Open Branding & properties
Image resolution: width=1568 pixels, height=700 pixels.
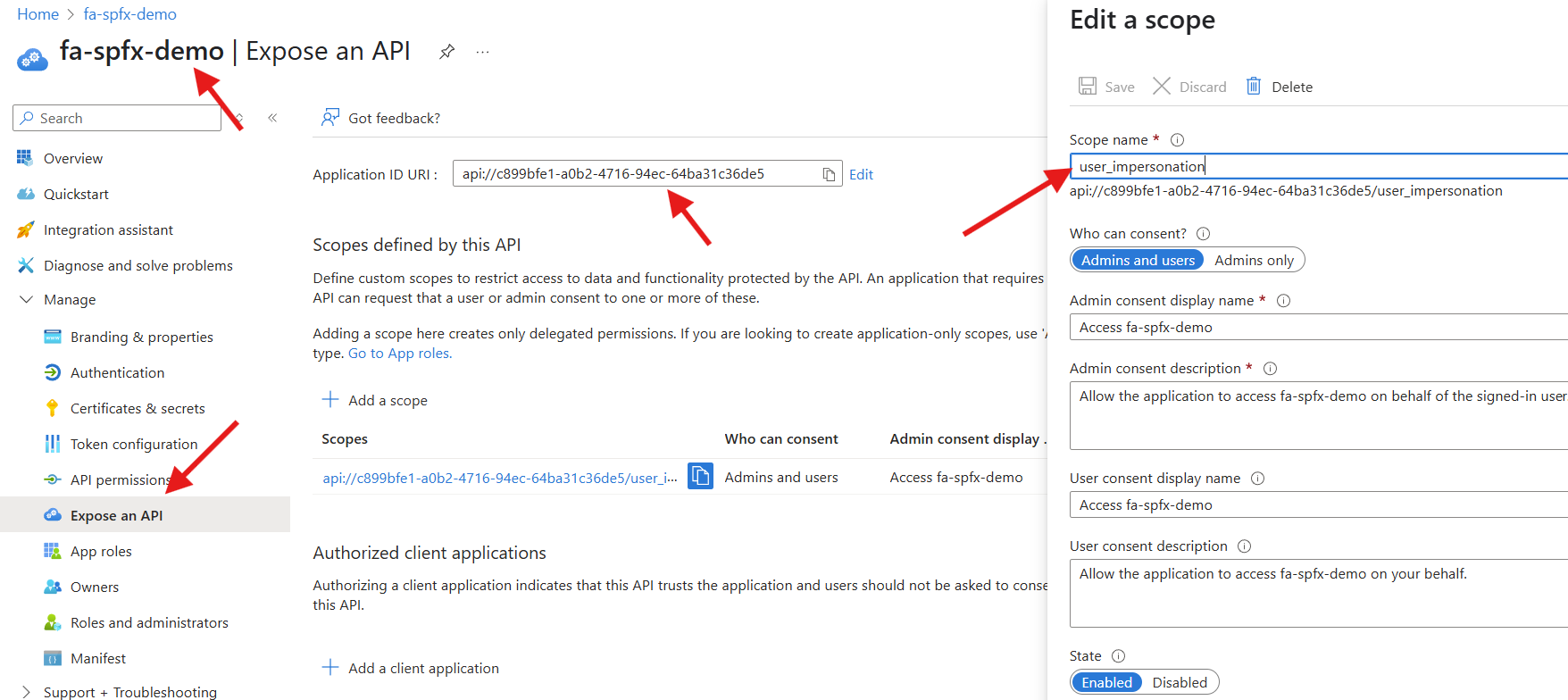pyautogui.click(x=141, y=337)
